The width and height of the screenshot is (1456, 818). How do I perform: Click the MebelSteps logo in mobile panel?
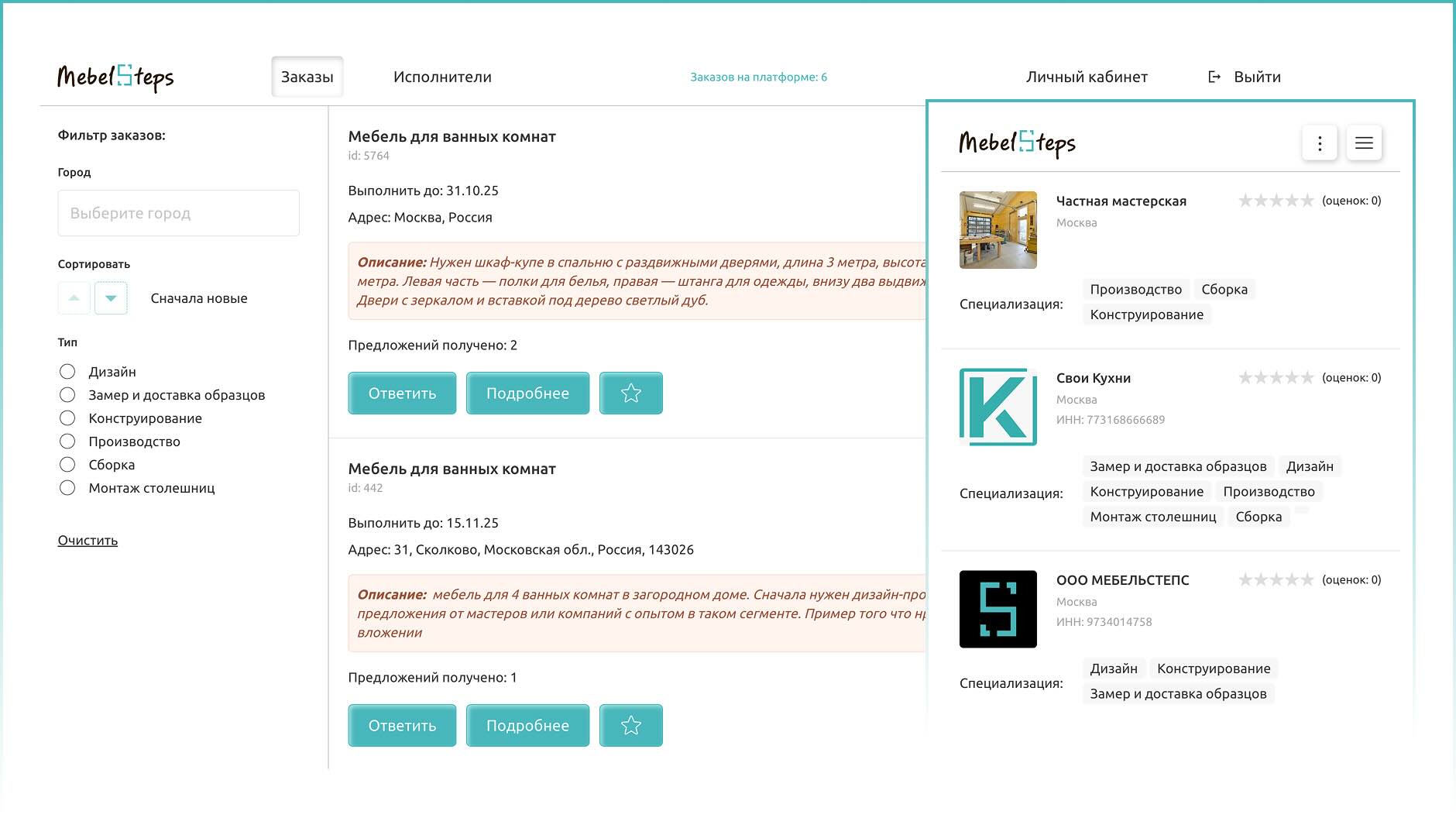[1017, 143]
